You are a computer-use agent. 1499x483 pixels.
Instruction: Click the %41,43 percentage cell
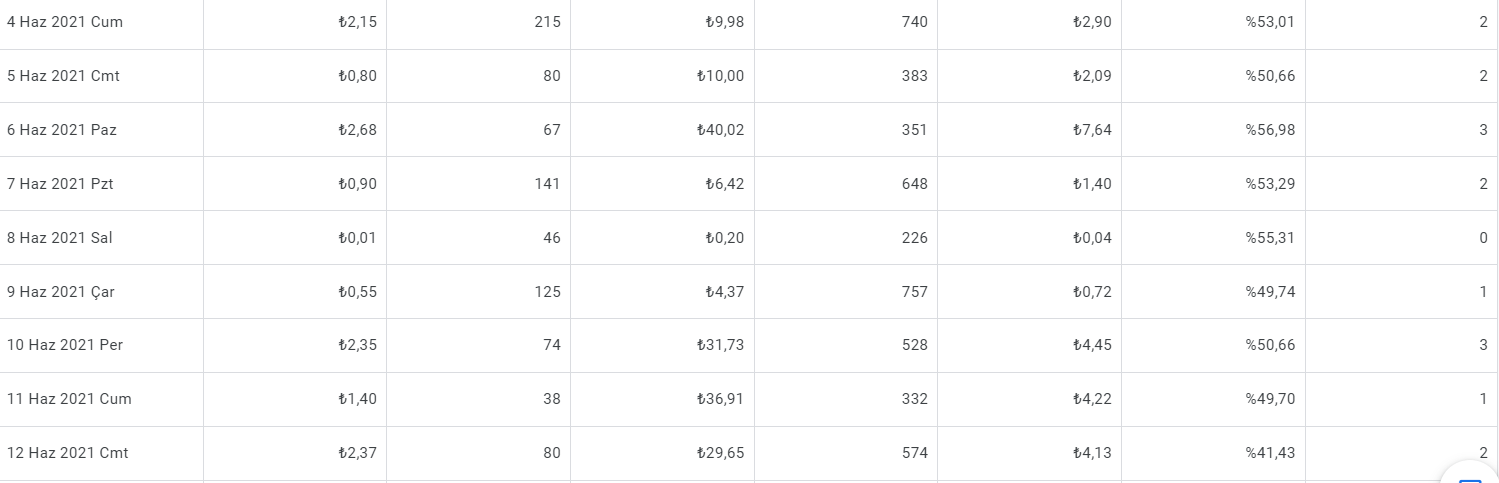point(1213,453)
